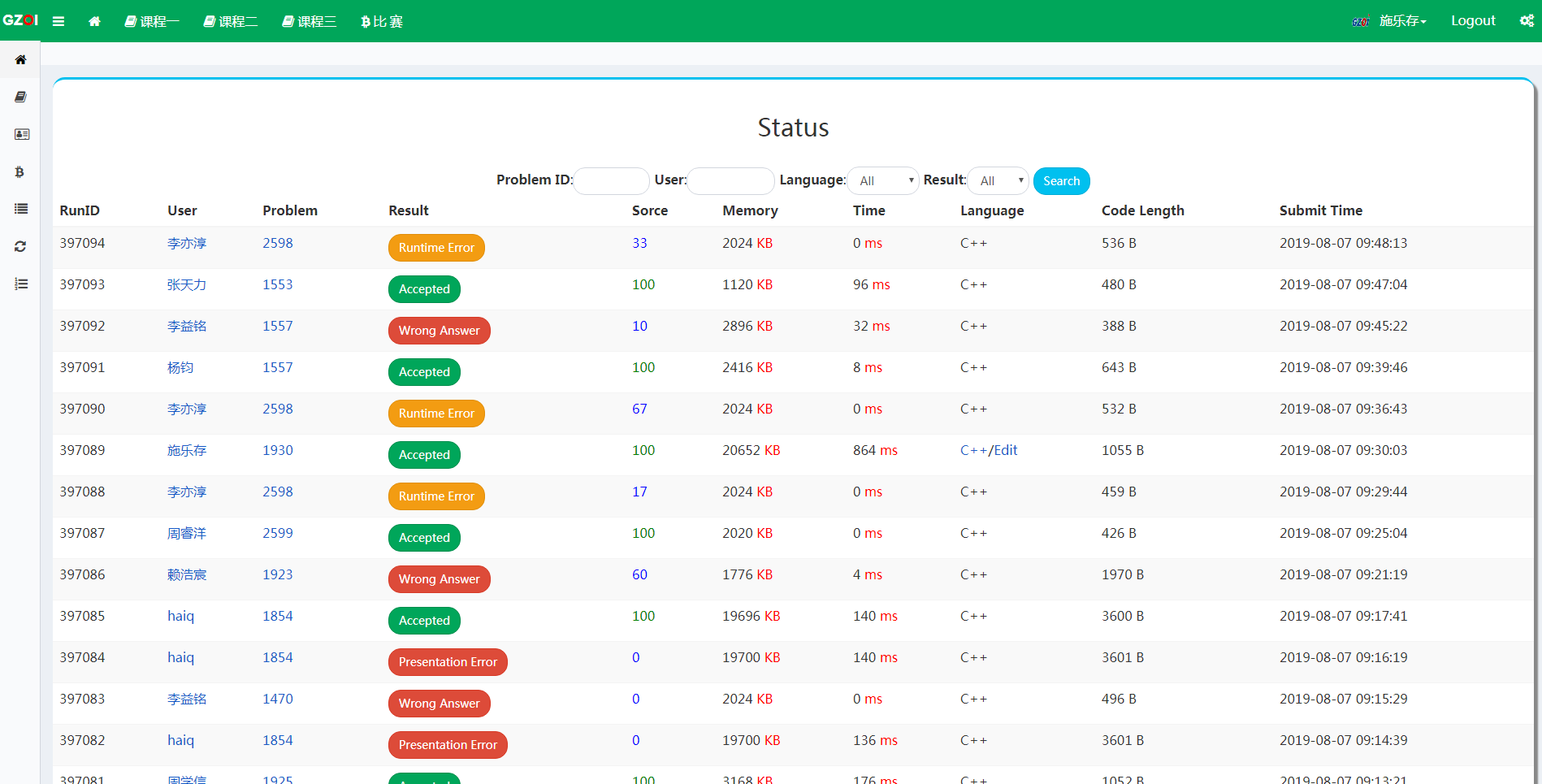Expand the Result filter dropdown
This screenshot has height=784, width=1542.
pos(998,181)
